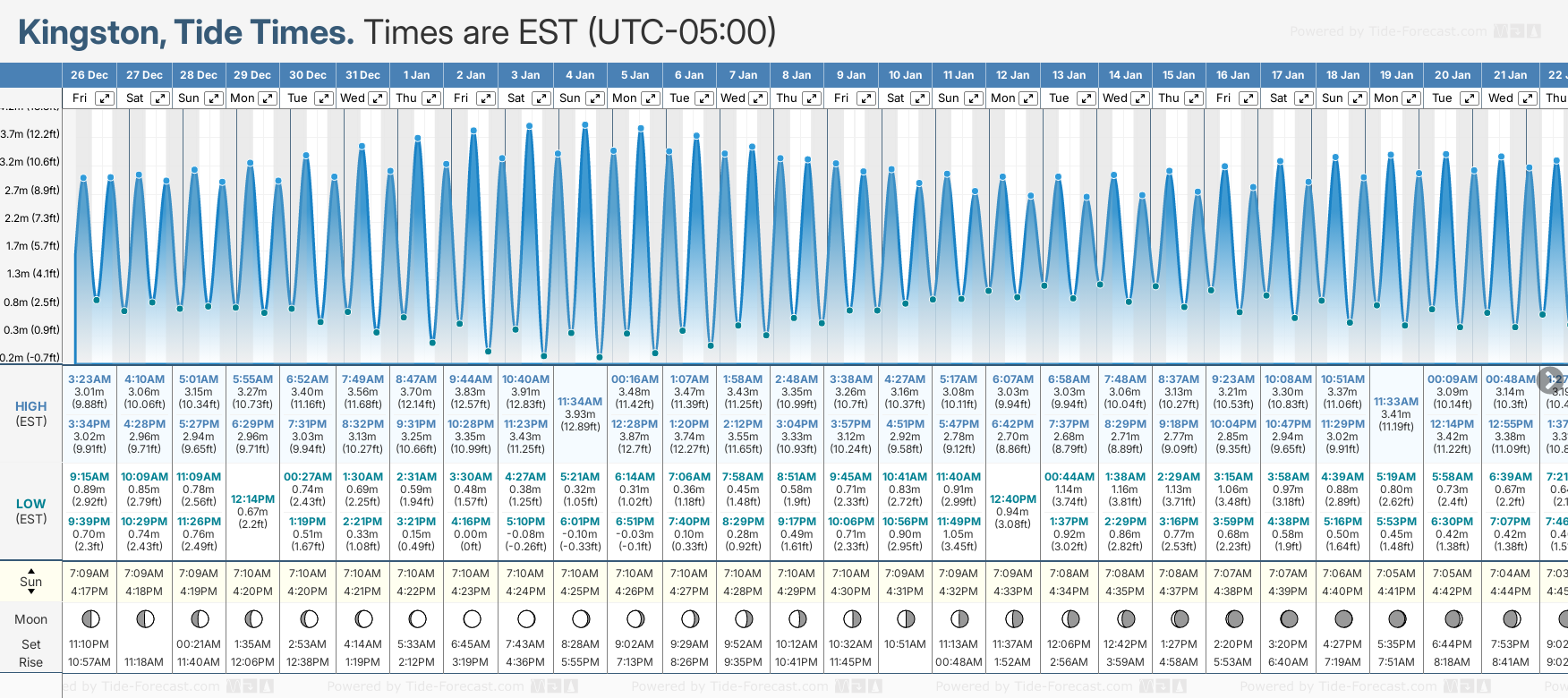Click expand icon beside Wed 31 Dec
The width and height of the screenshot is (1568, 698).
(378, 98)
